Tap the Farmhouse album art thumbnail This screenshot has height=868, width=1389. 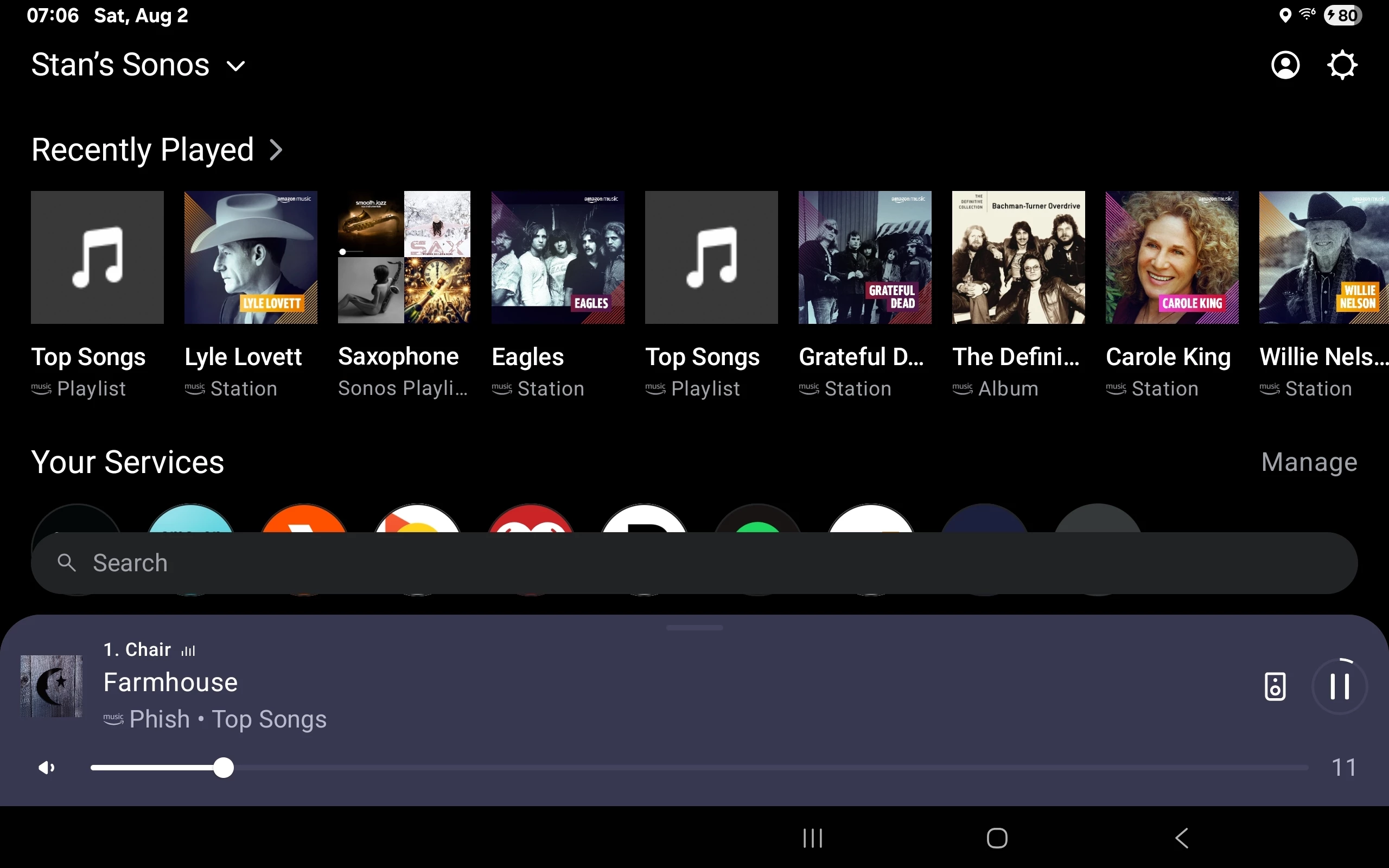point(51,686)
